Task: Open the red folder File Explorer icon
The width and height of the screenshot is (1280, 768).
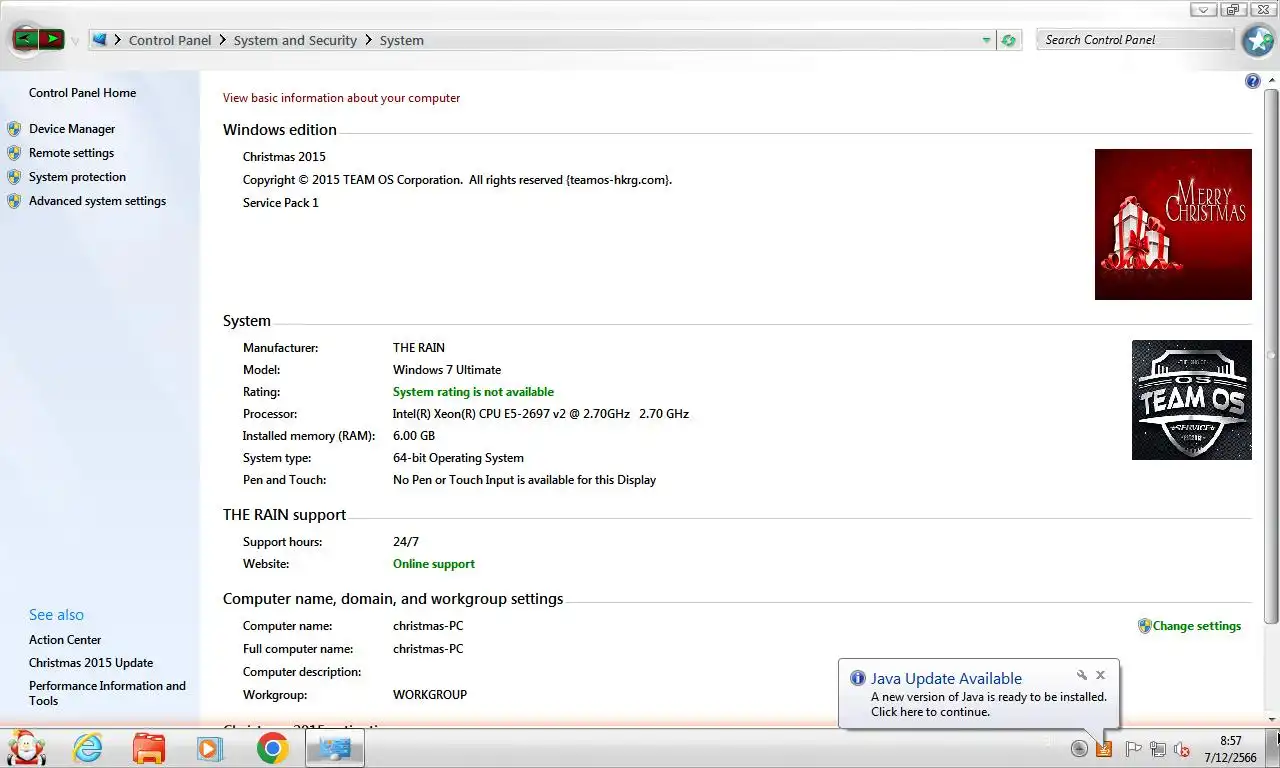Action: click(x=149, y=748)
